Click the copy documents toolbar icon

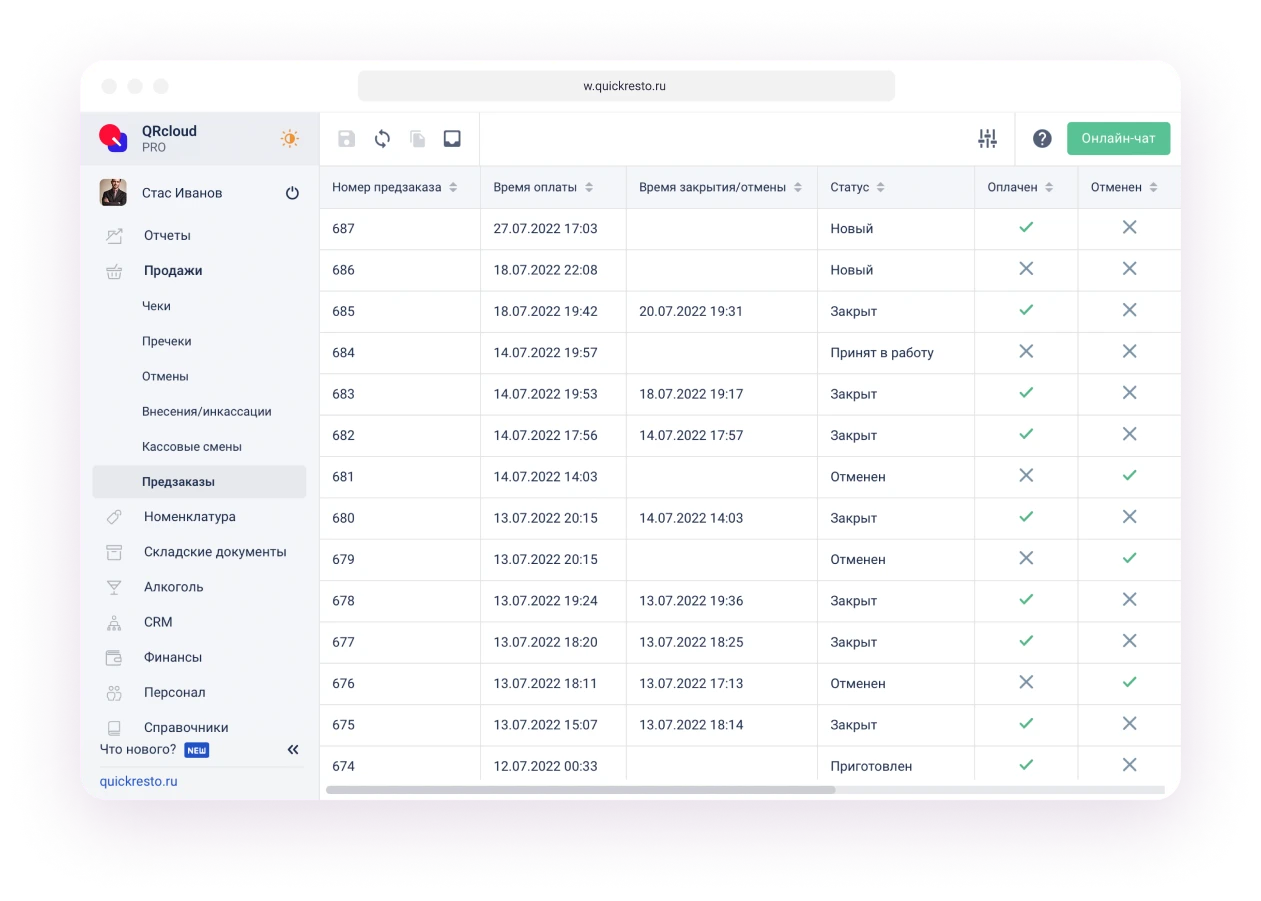click(417, 139)
